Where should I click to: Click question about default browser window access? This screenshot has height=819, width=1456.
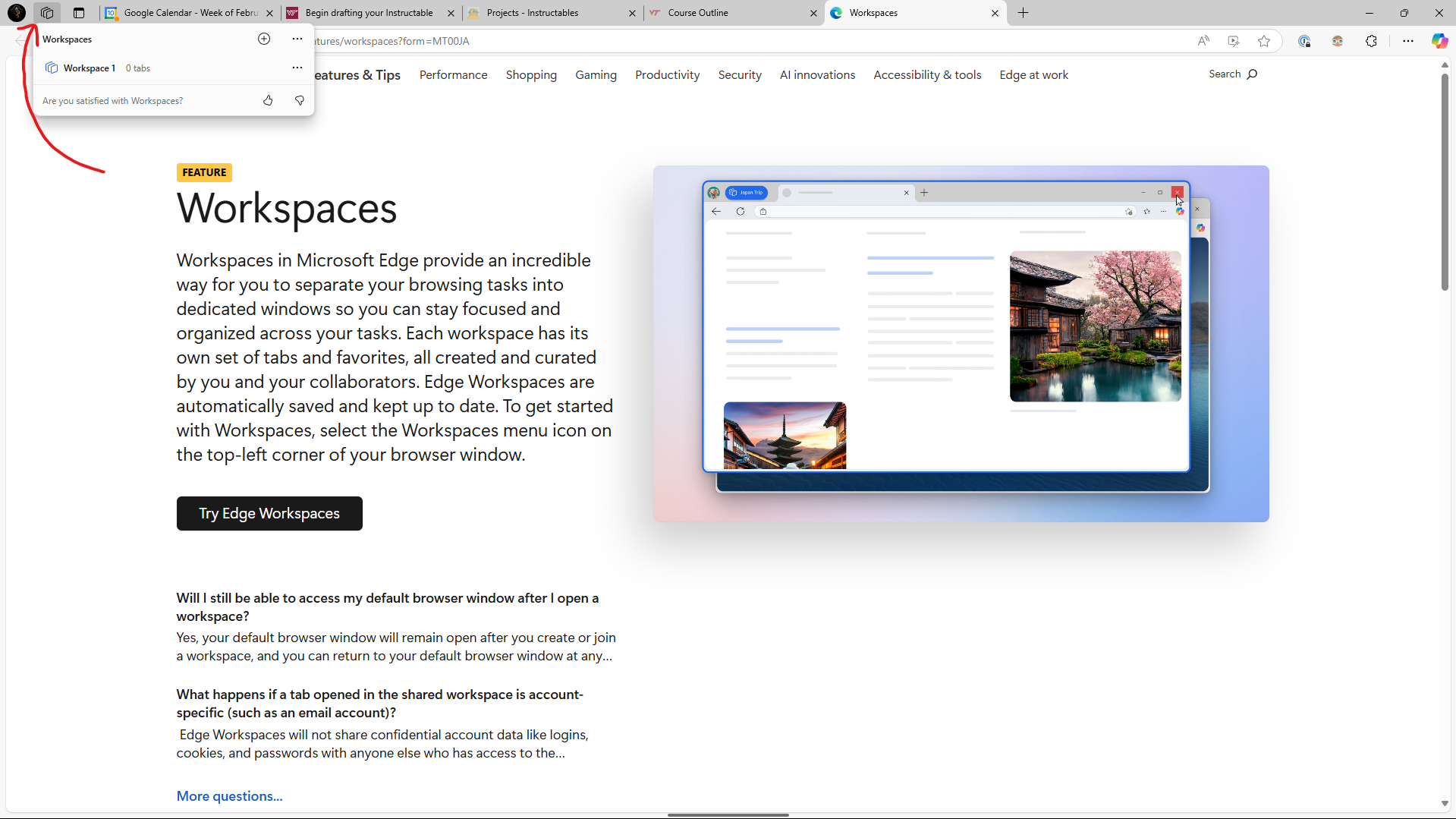pos(388,607)
